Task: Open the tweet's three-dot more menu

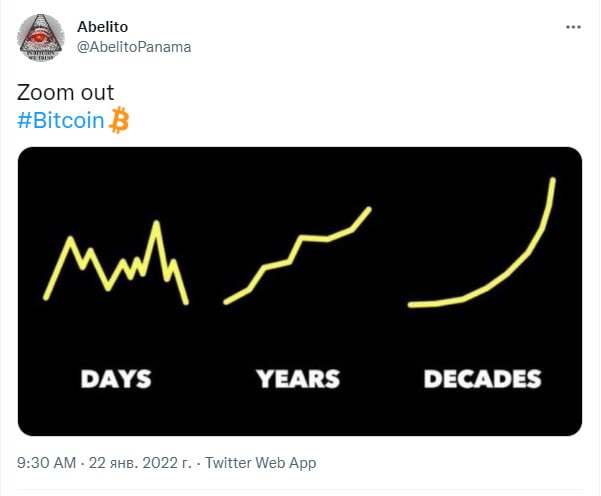Action: [x=572, y=27]
